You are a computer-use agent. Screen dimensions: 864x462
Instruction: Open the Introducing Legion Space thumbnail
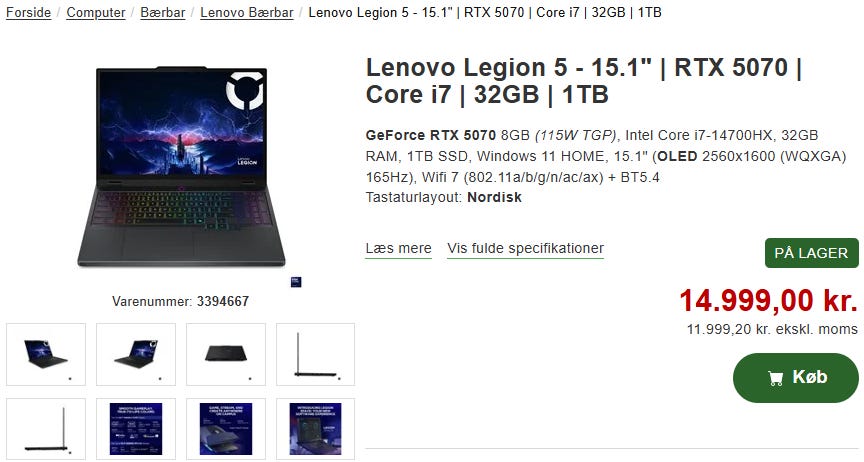(x=315, y=429)
